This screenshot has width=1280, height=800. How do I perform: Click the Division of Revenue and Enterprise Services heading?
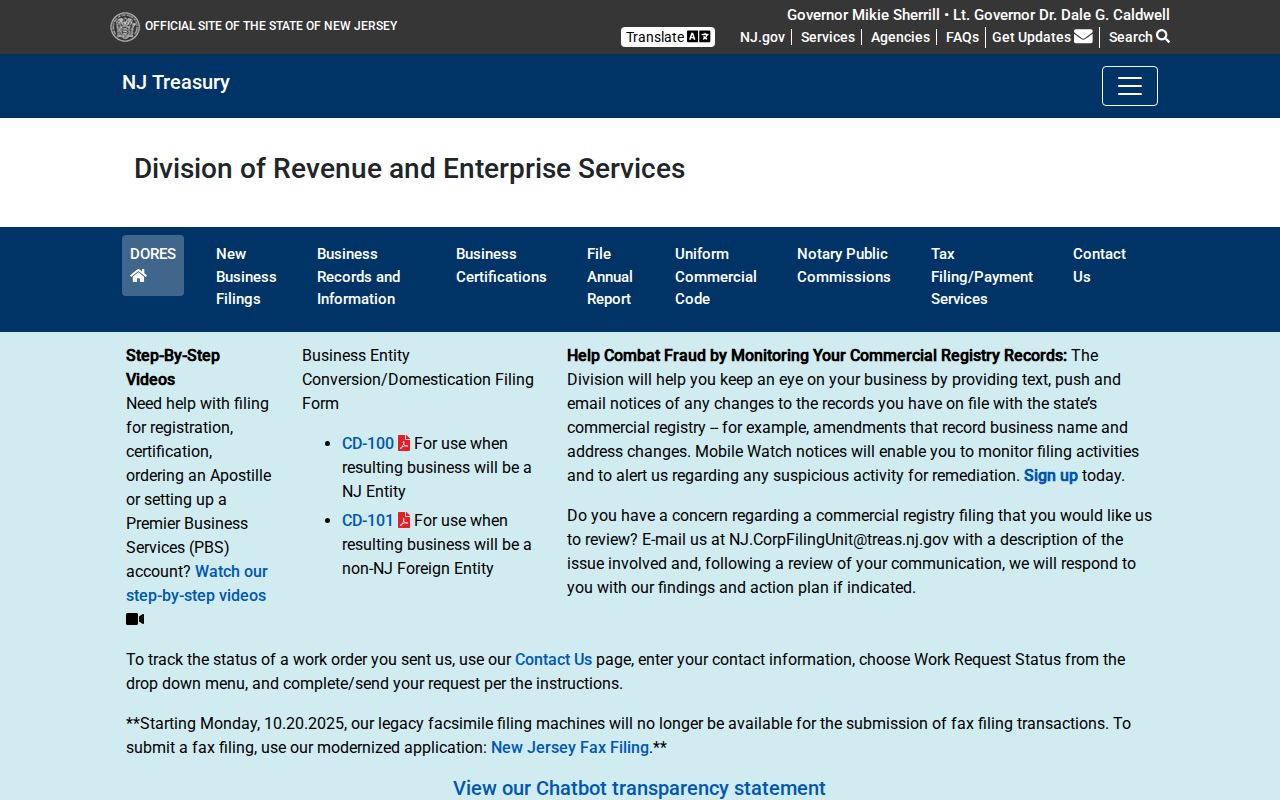410,168
